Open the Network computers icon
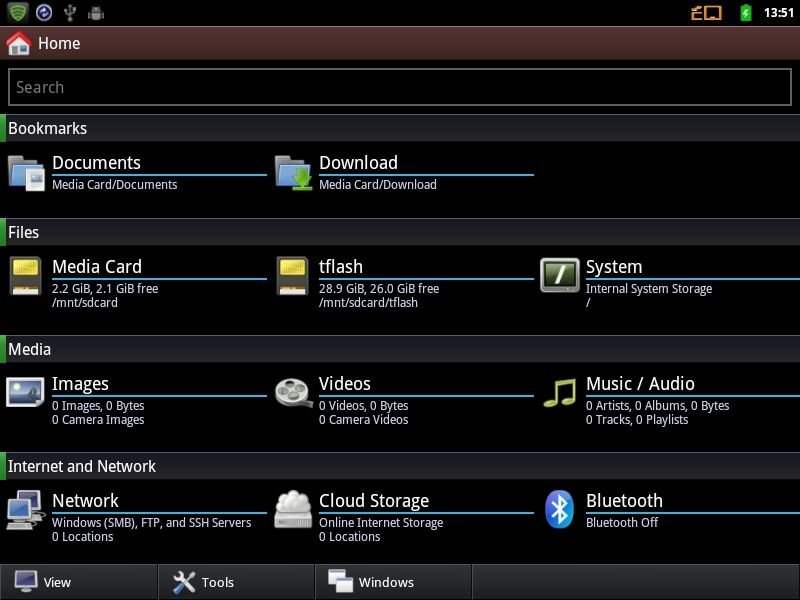Screen dimensions: 800x600 (25, 510)
